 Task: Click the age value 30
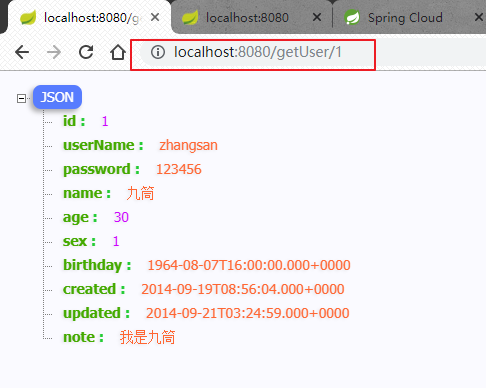(121, 217)
